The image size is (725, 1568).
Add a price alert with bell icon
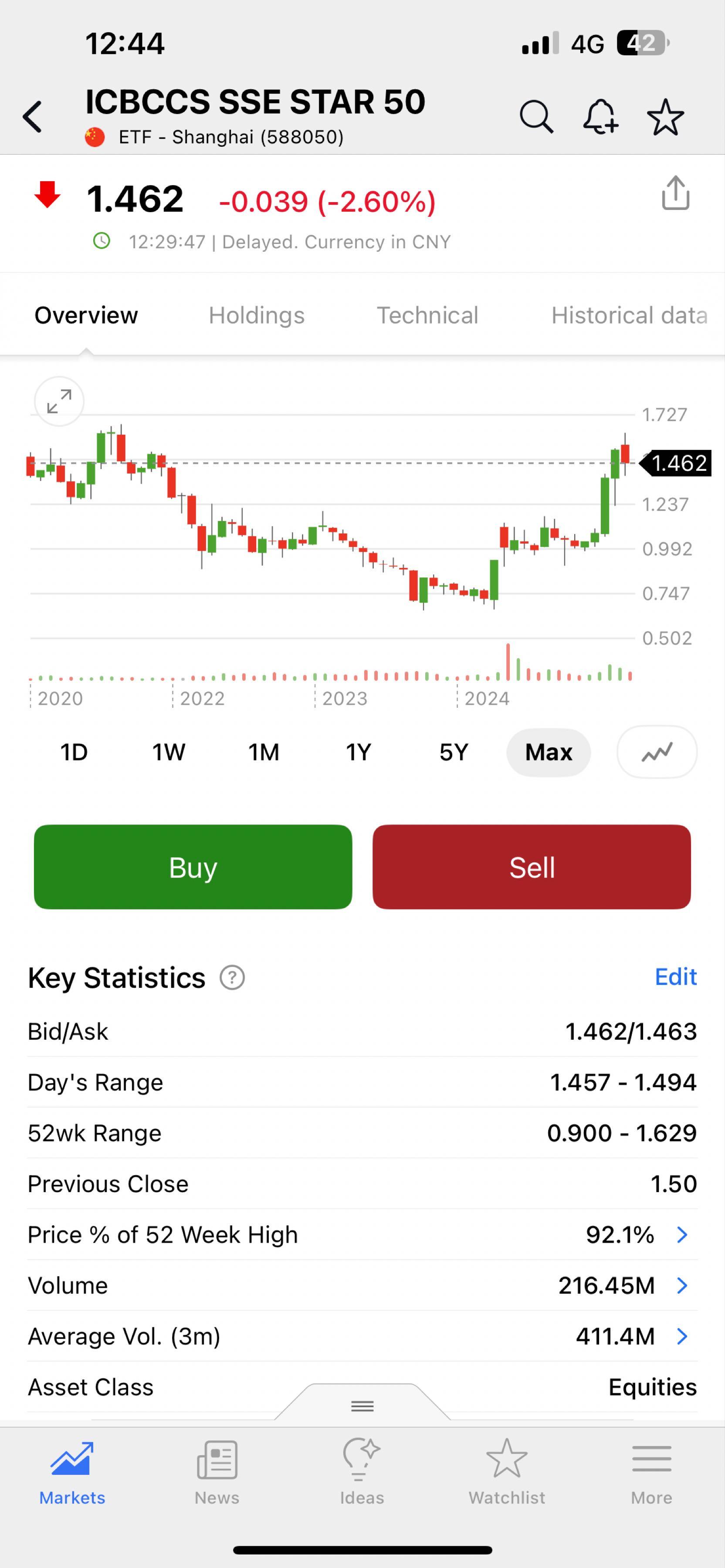(x=600, y=117)
